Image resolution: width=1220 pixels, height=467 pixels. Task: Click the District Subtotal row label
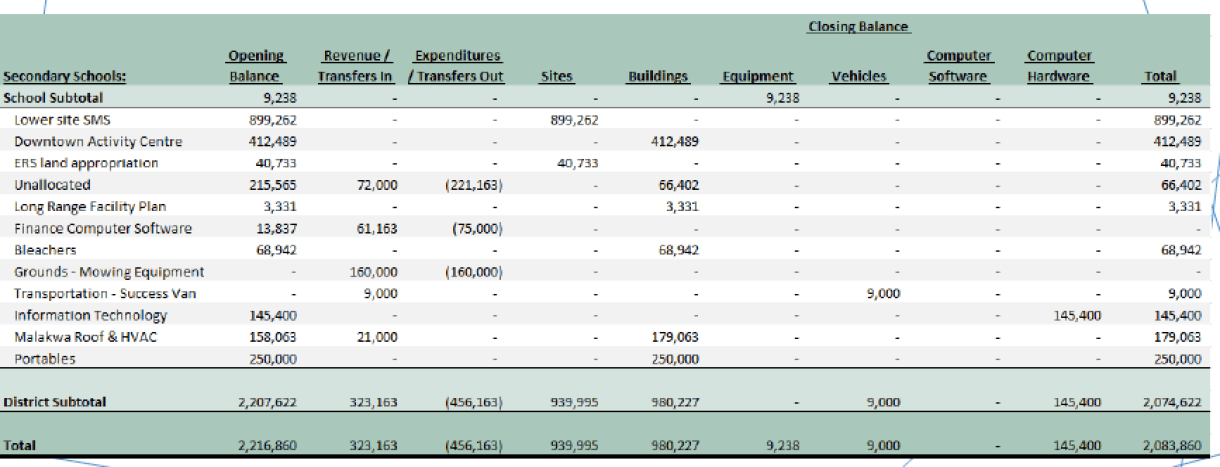[x=54, y=402]
